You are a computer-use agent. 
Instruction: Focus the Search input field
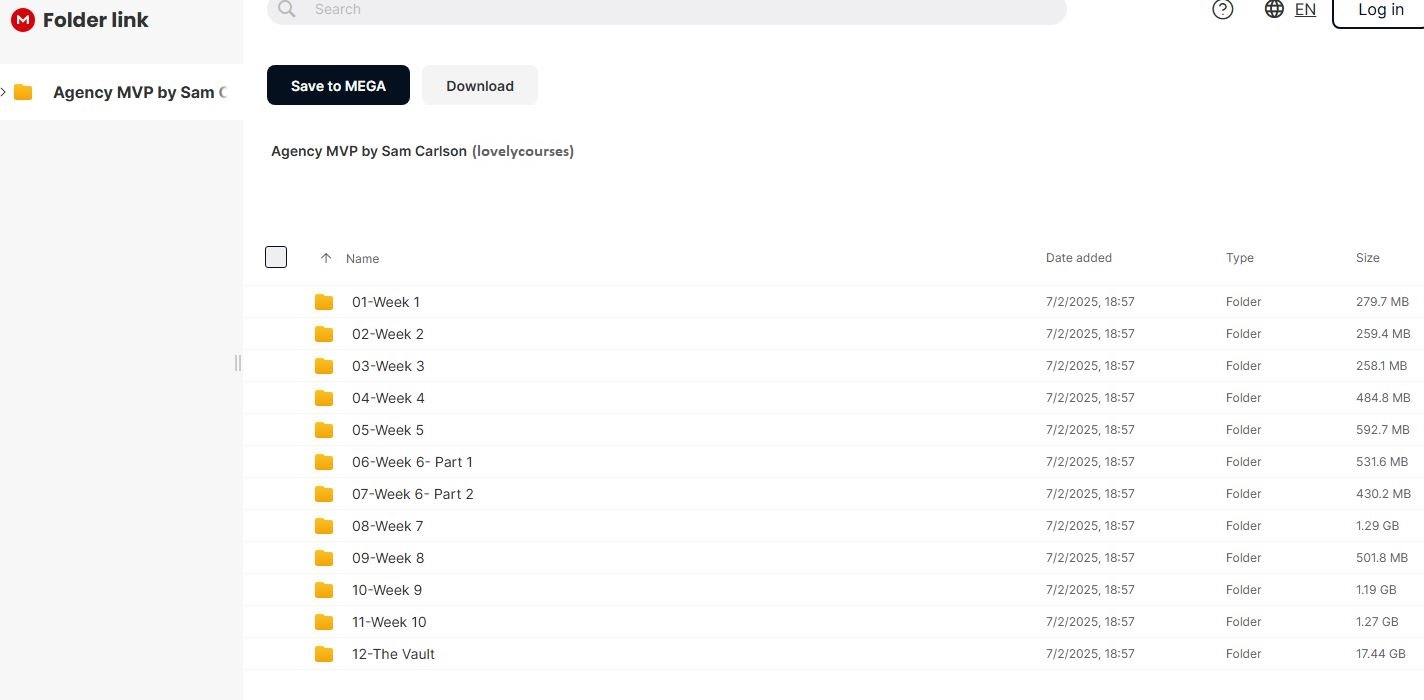(x=680, y=9)
